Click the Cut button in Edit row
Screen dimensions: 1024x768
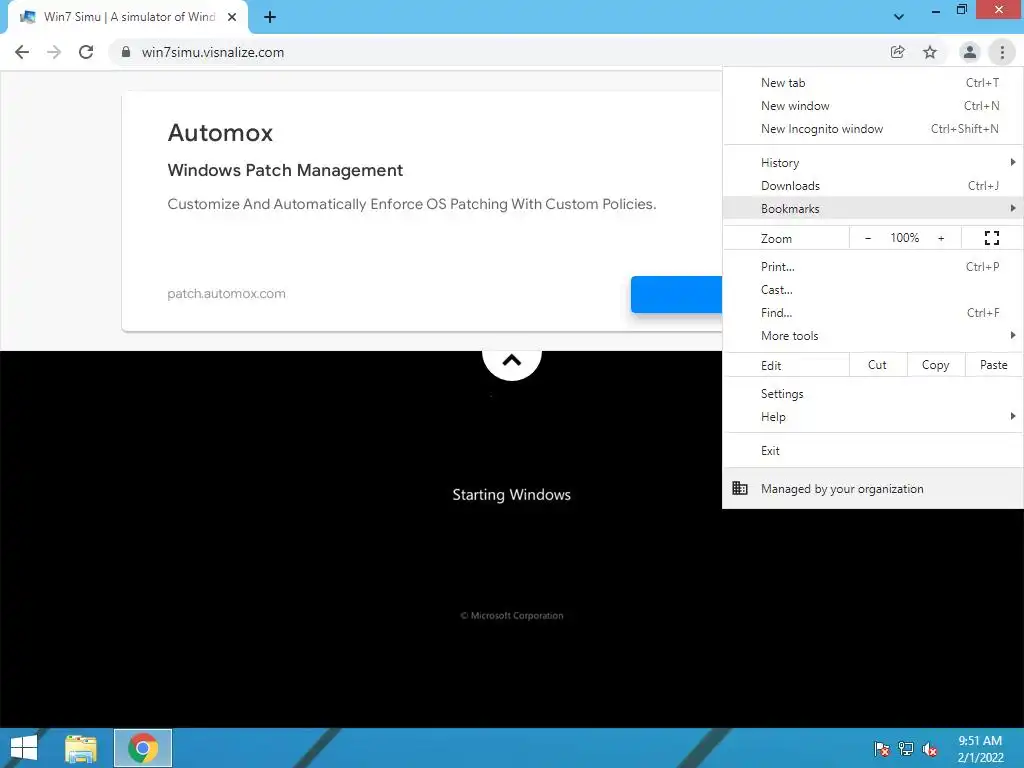pyautogui.click(x=878, y=365)
